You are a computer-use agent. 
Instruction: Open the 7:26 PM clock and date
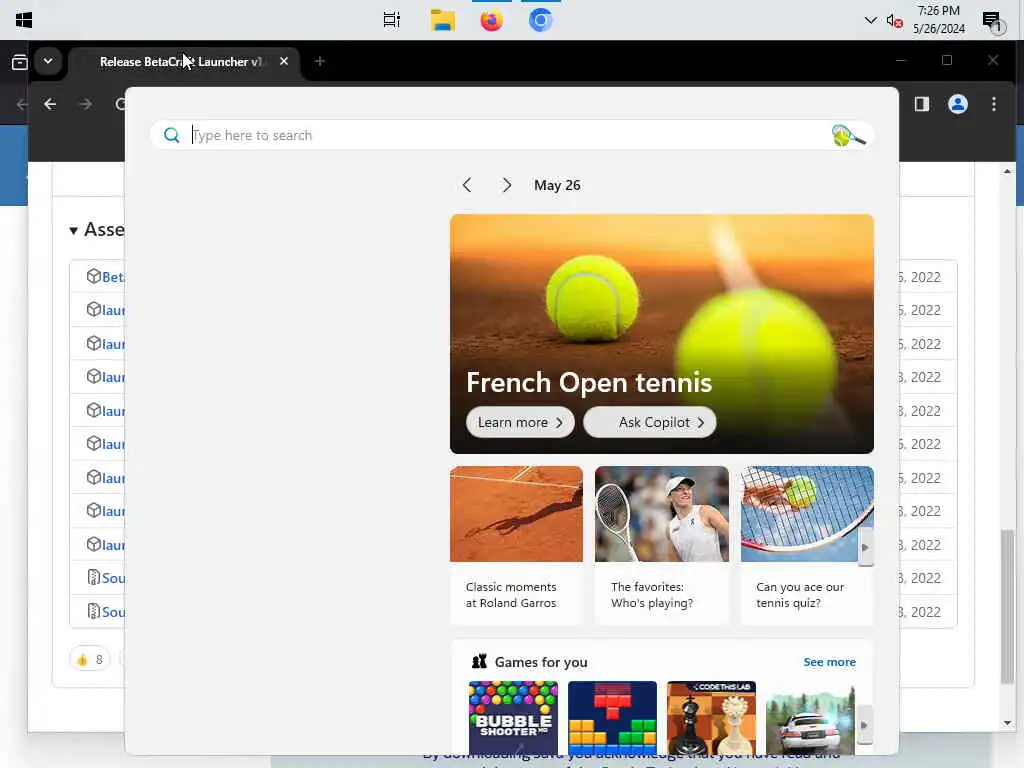tap(938, 20)
